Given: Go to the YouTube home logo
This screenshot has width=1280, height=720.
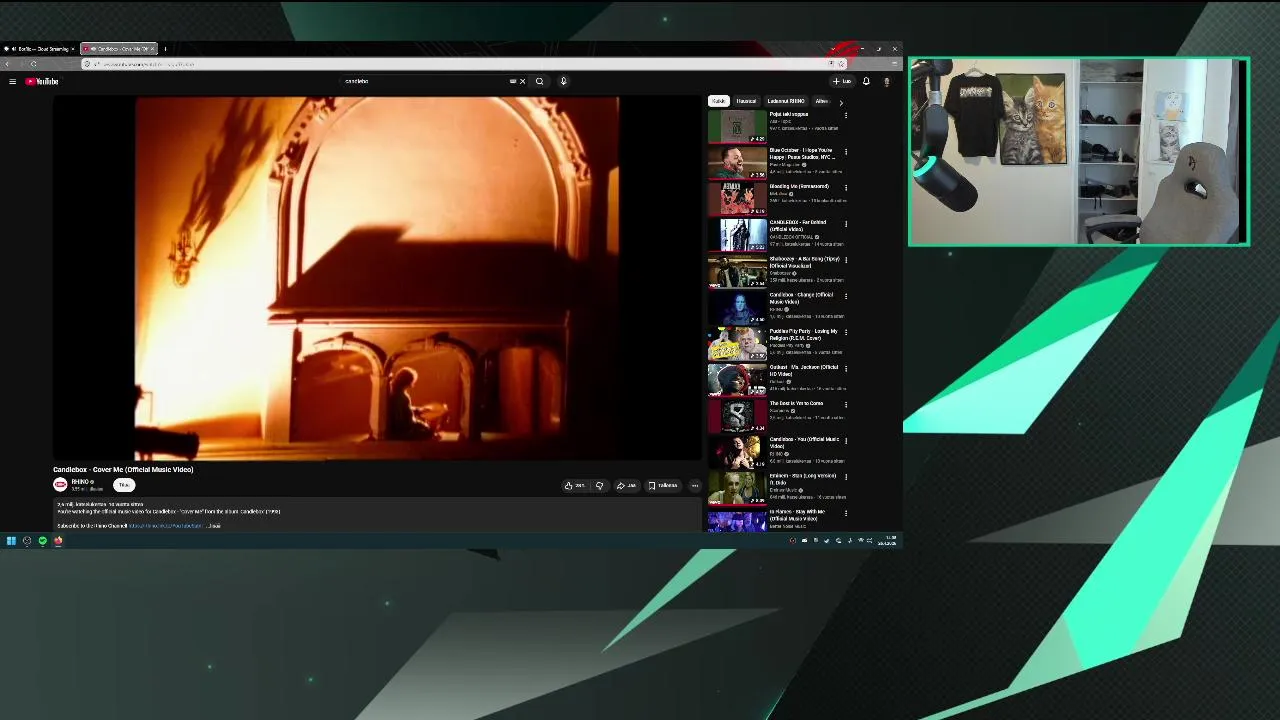Looking at the screenshot, I should tap(42, 81).
